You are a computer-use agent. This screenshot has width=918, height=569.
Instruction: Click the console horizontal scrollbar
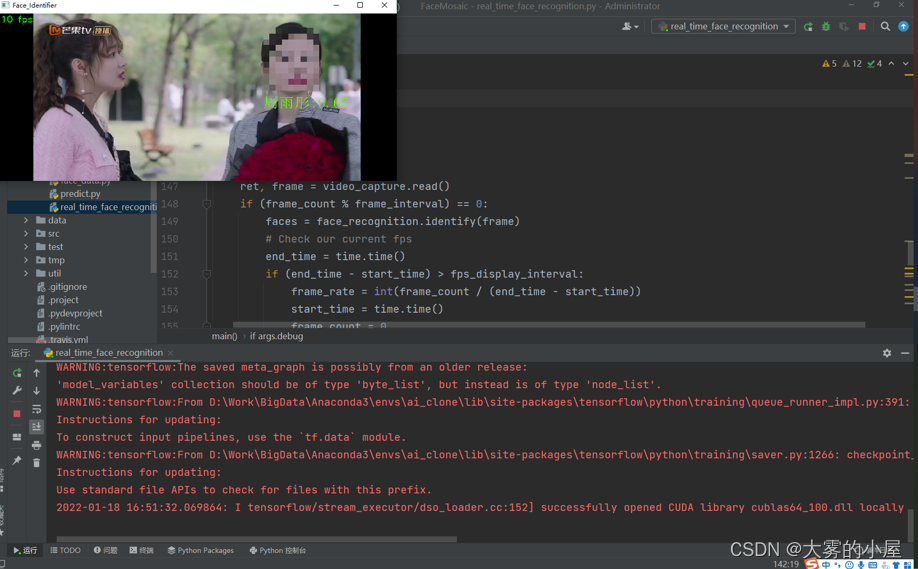click(256, 539)
